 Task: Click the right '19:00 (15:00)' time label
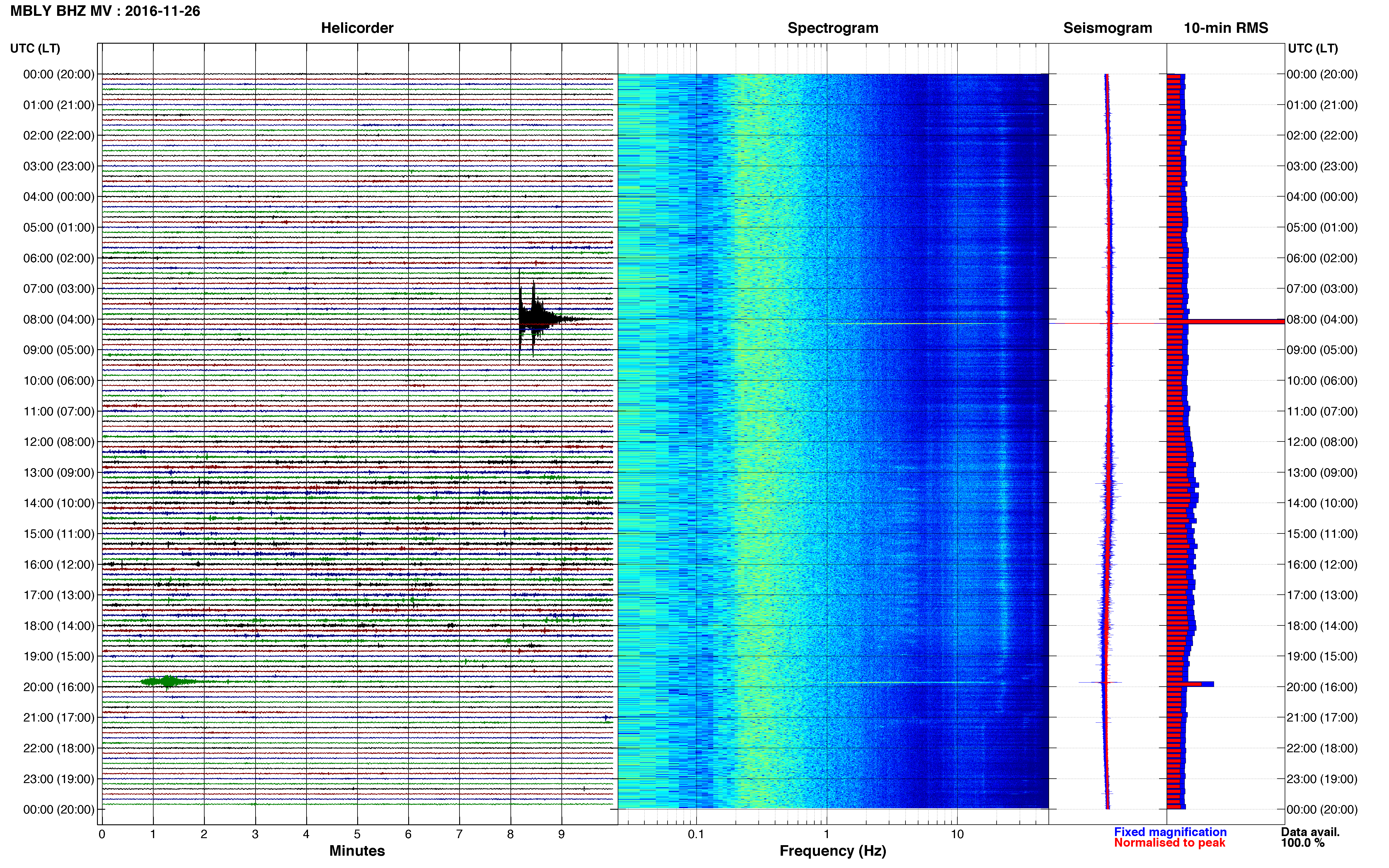click(x=1322, y=656)
